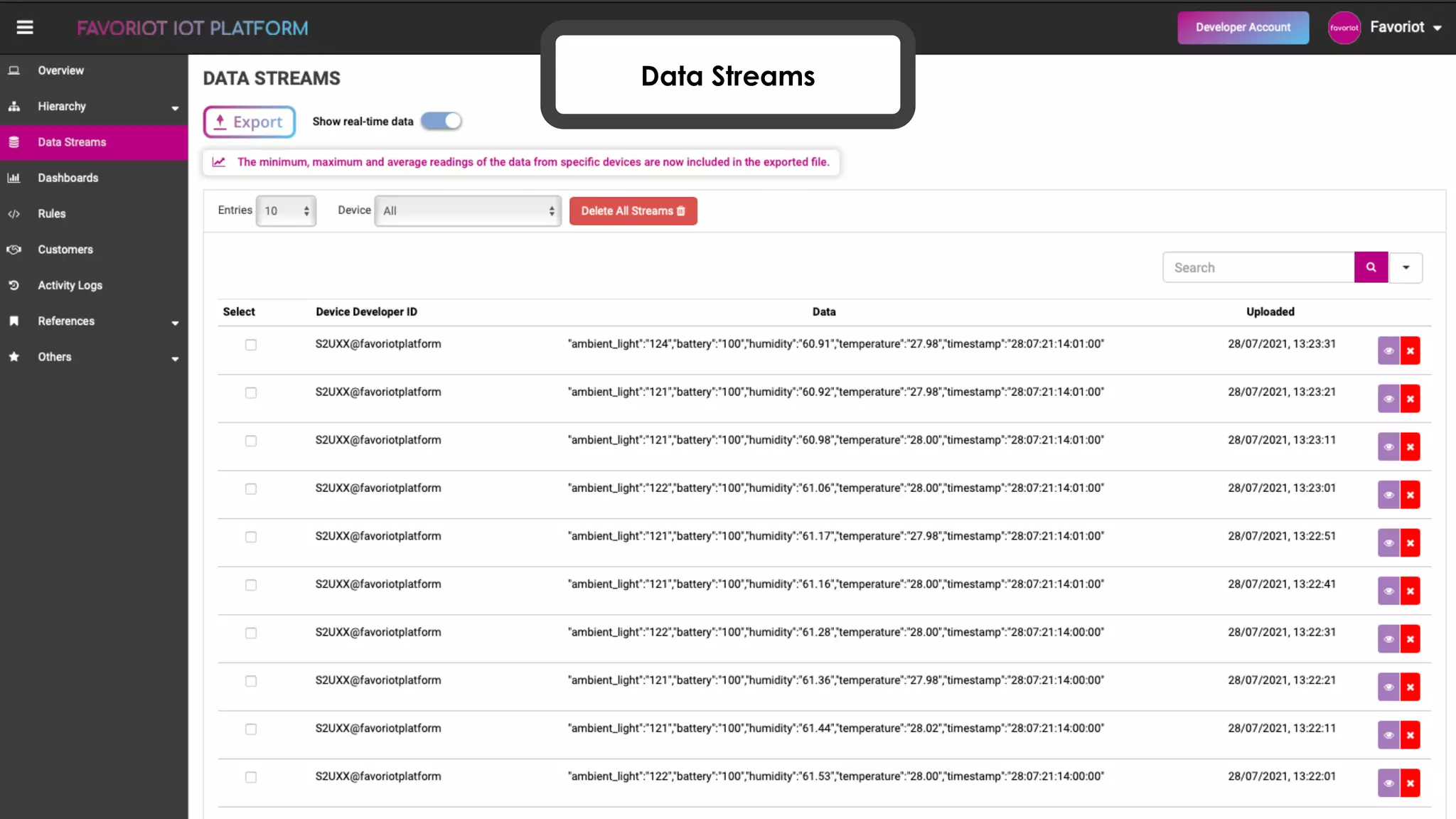1456x819 pixels.
Task: View stream uploaded at 13:23:21 eye icon
Action: pos(1388,399)
